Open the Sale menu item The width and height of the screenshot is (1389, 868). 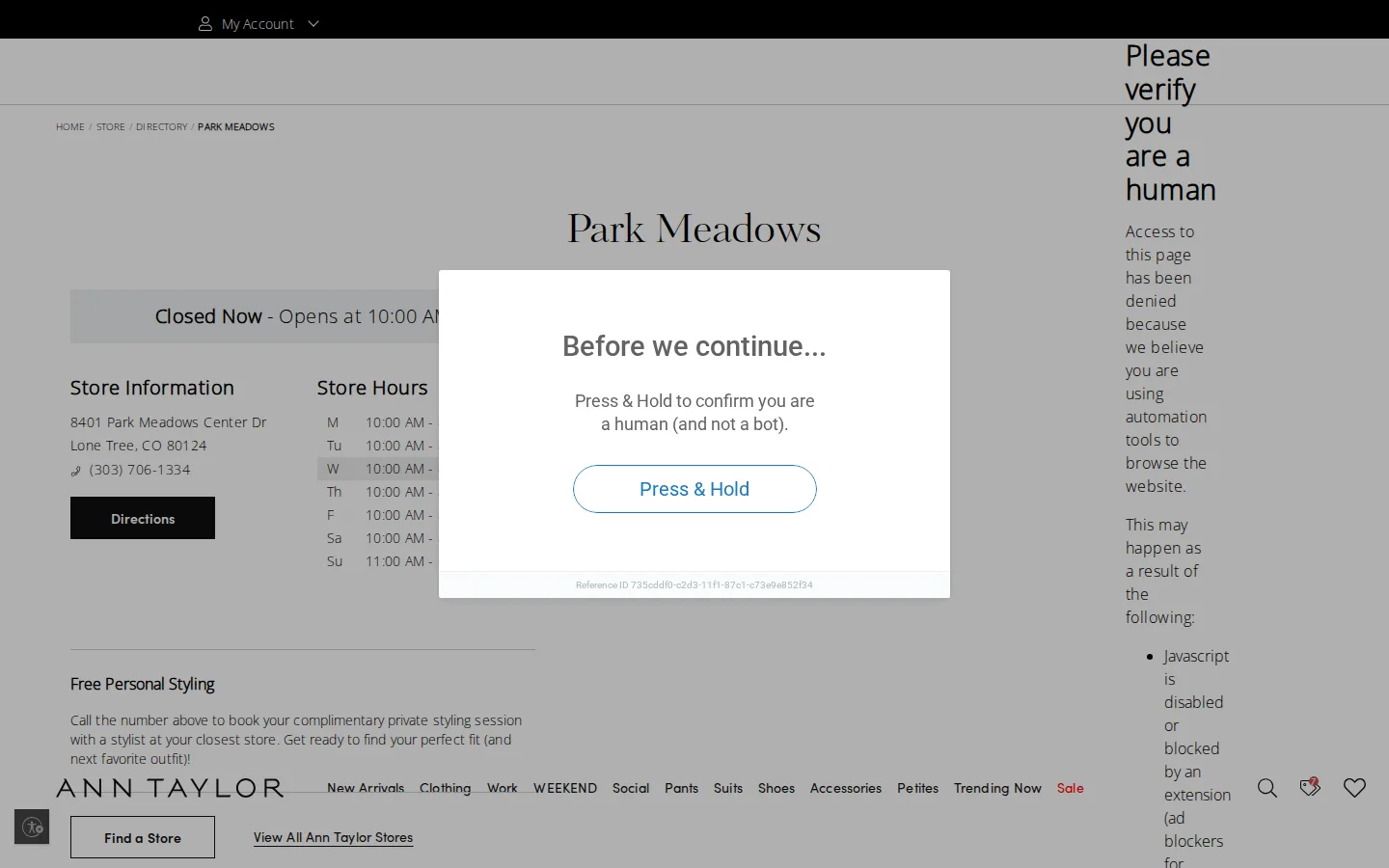click(x=1071, y=788)
